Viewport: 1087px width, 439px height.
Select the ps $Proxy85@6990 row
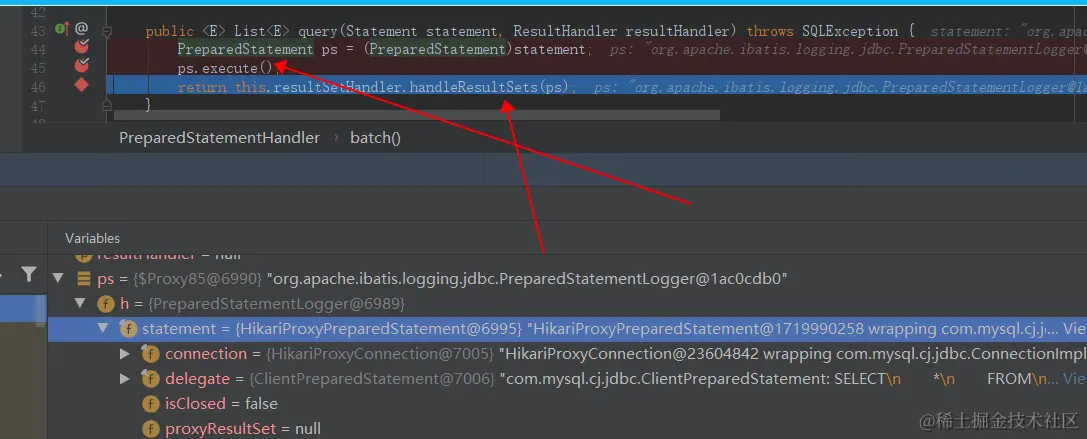[567, 279]
